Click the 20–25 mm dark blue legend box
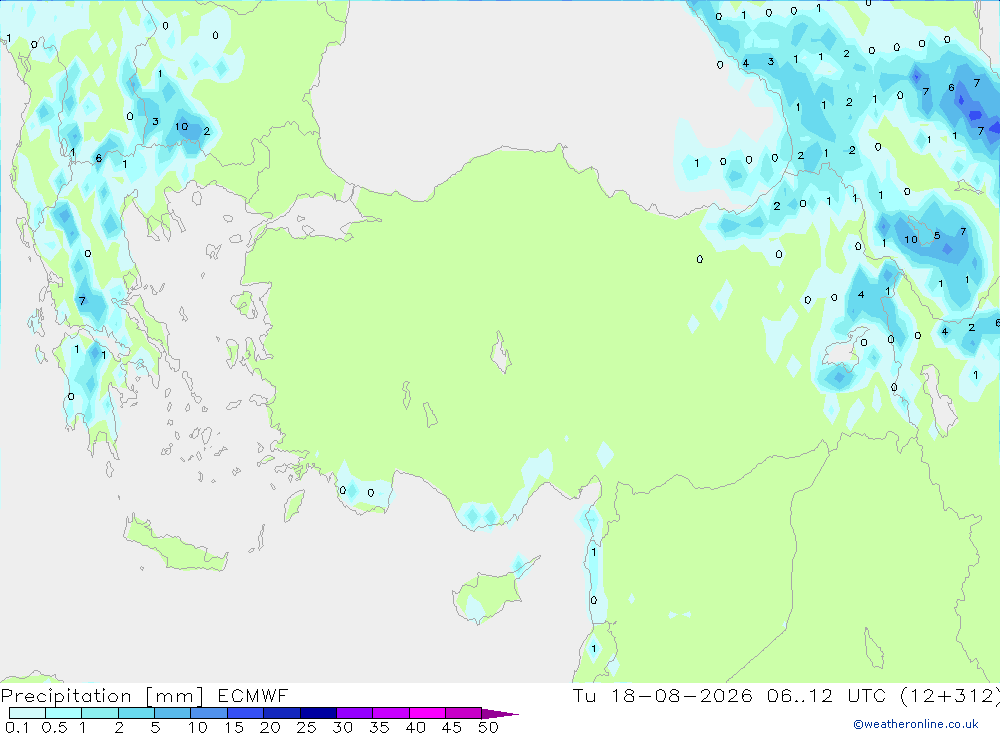This screenshot has width=1000, height=733. click(x=282, y=713)
